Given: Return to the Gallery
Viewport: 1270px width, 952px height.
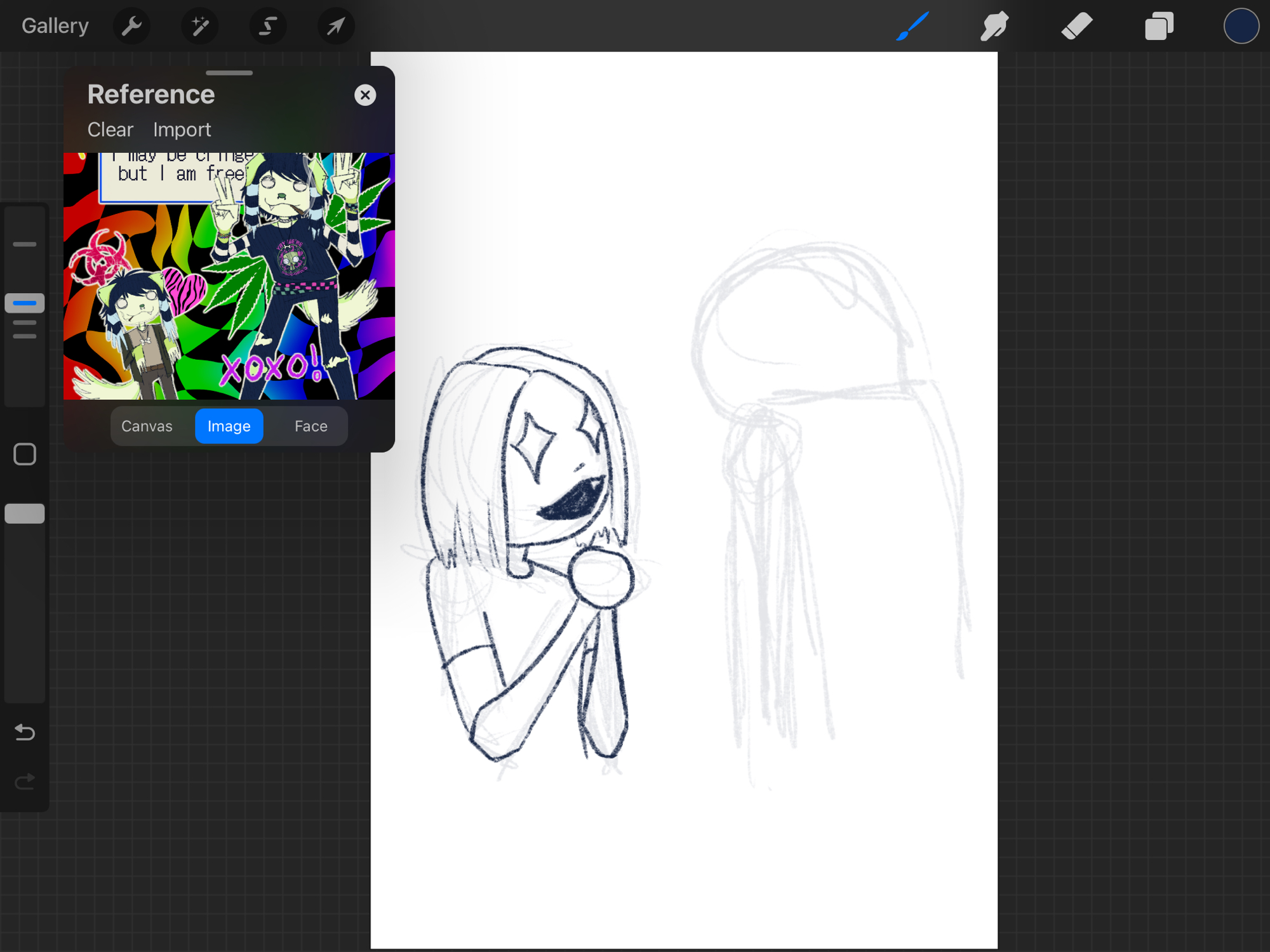Looking at the screenshot, I should click(55, 26).
